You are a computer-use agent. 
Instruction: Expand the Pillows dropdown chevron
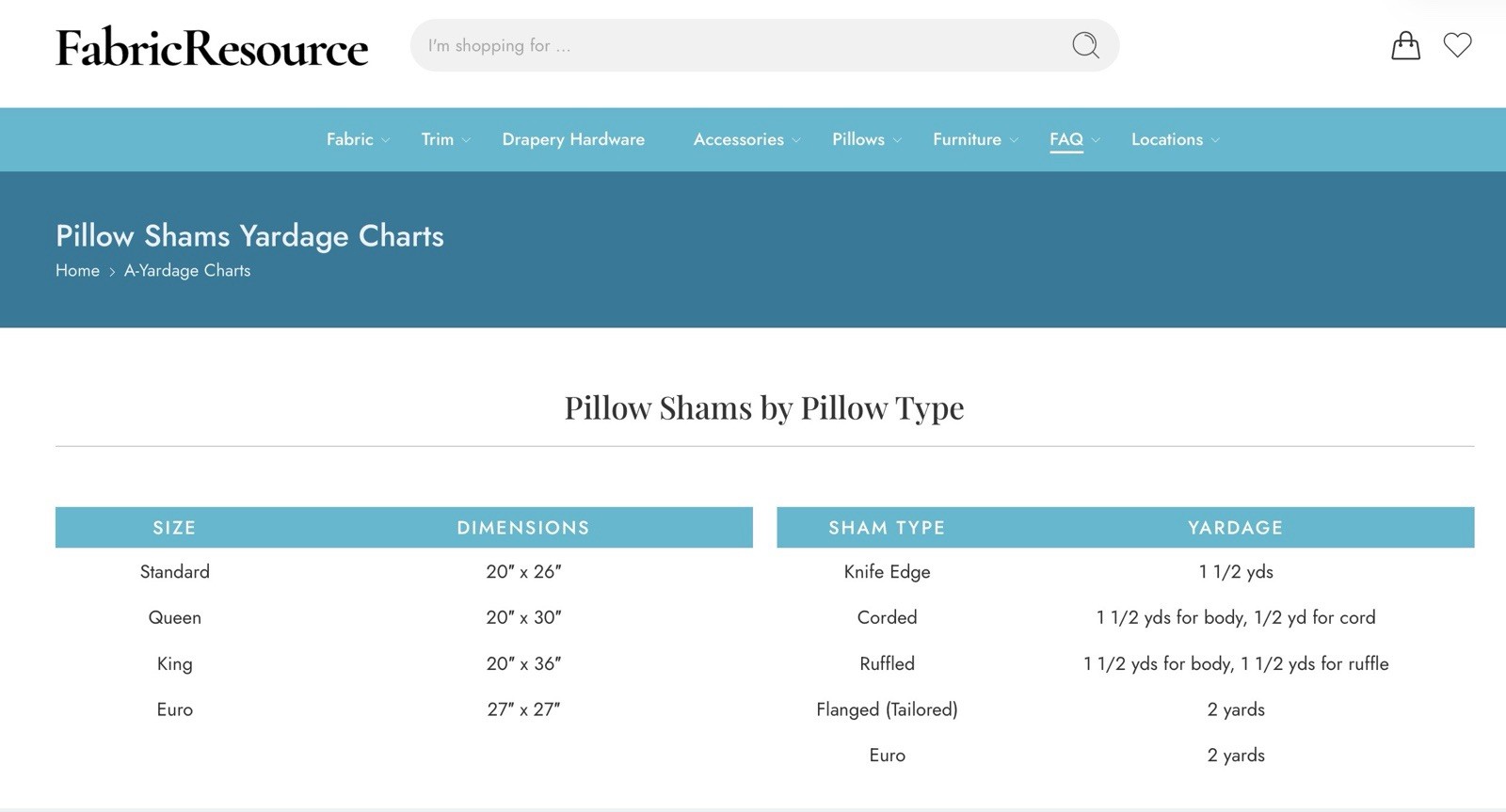tap(897, 140)
